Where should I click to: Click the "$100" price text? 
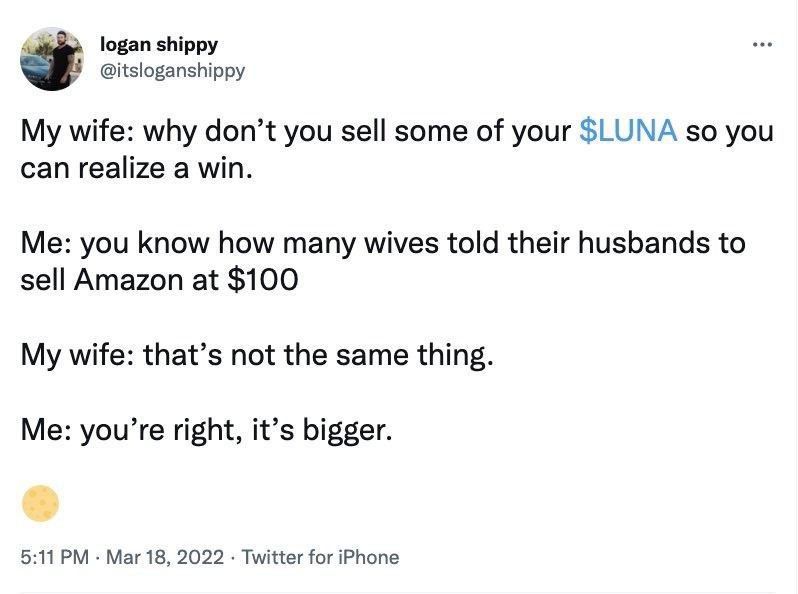263,280
